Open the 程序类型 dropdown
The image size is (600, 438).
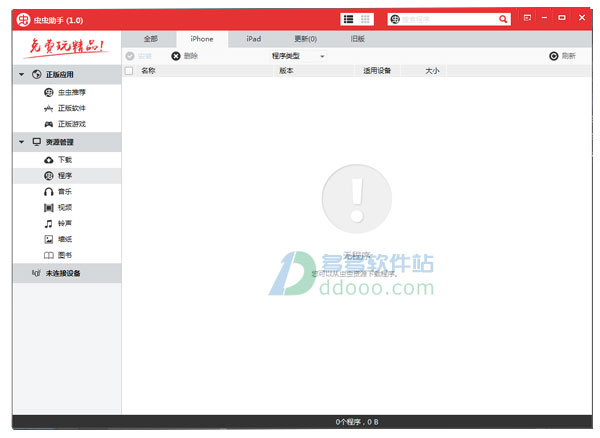pyautogui.click(x=298, y=56)
